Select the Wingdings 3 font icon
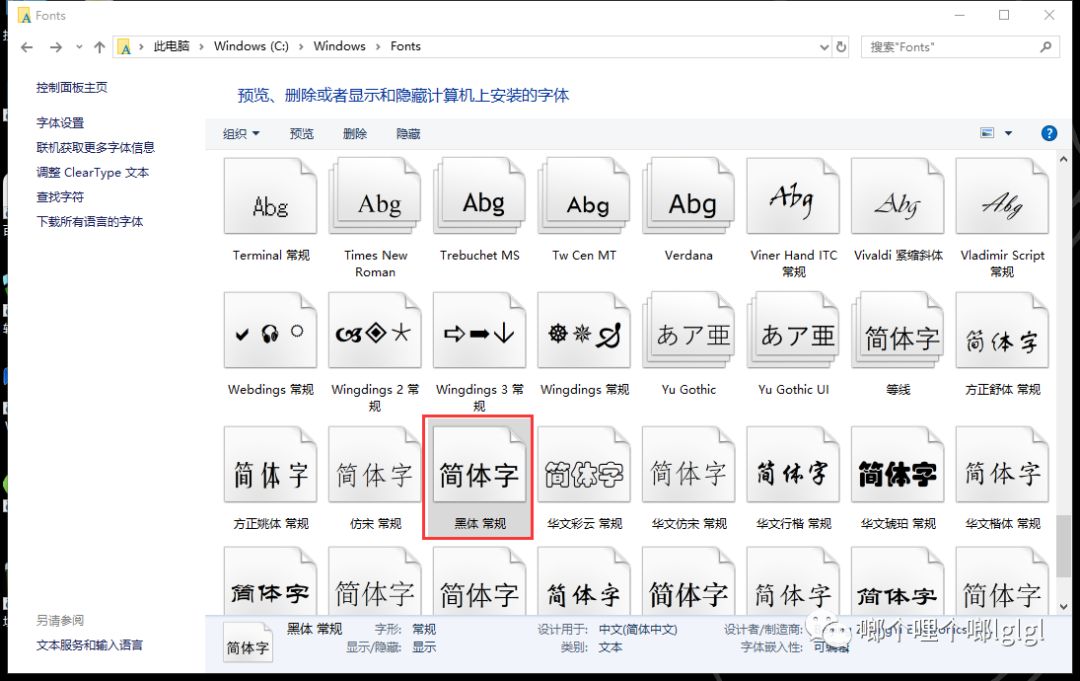Viewport: 1080px width, 681px height. point(479,331)
